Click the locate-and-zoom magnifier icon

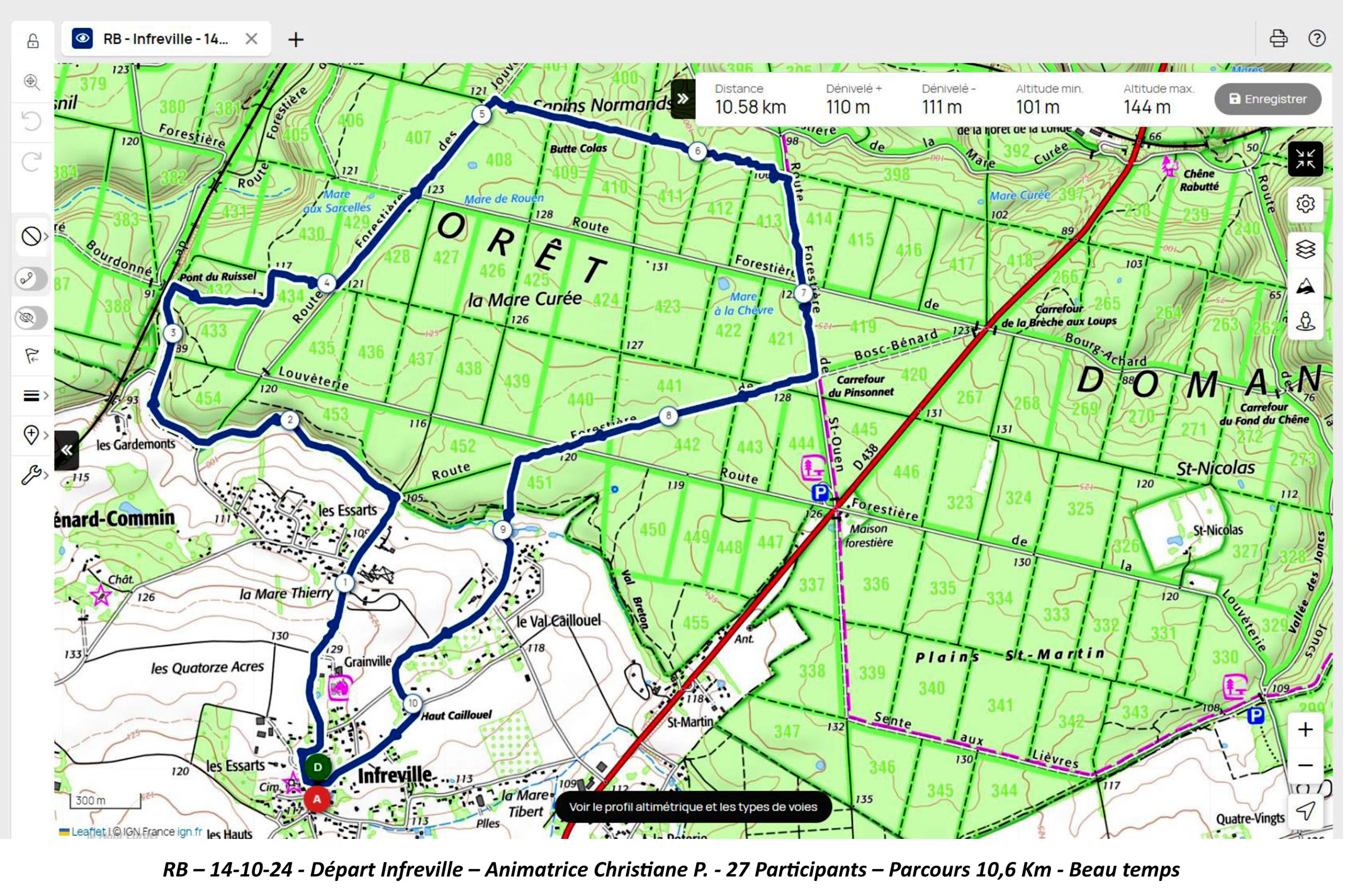tap(31, 82)
